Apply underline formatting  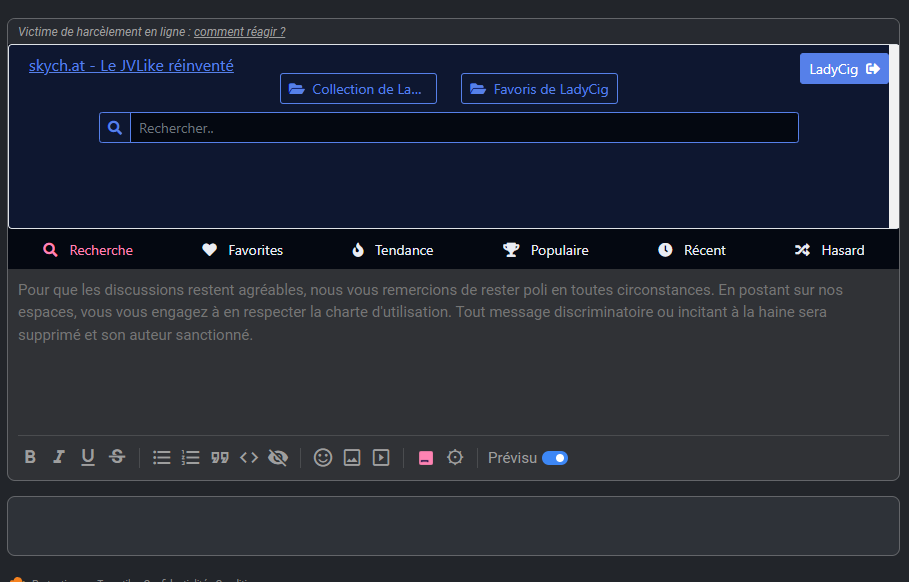(x=88, y=457)
